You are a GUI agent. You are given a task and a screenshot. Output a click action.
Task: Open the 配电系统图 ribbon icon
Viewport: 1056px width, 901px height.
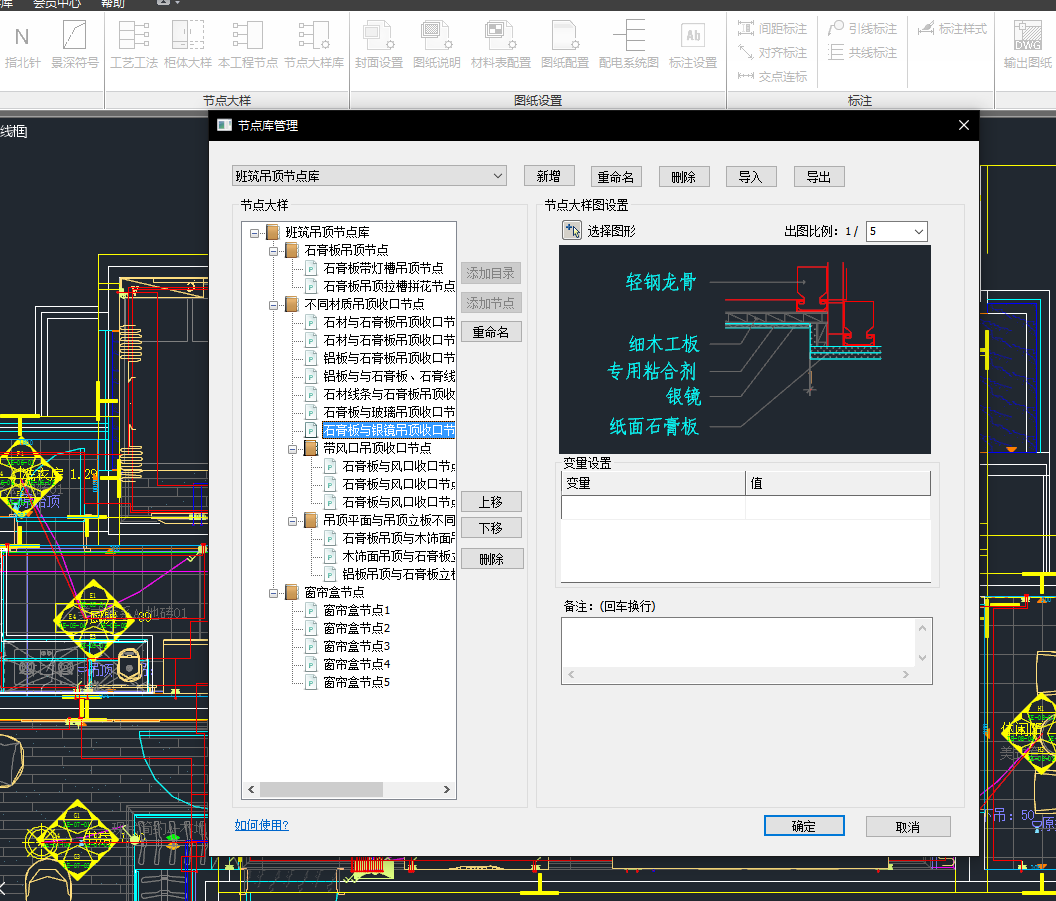(x=629, y=36)
